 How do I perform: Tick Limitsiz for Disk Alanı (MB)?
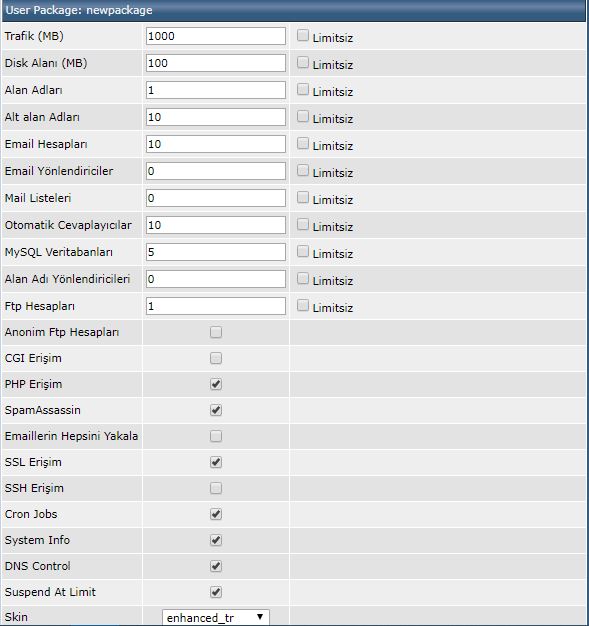point(303,63)
